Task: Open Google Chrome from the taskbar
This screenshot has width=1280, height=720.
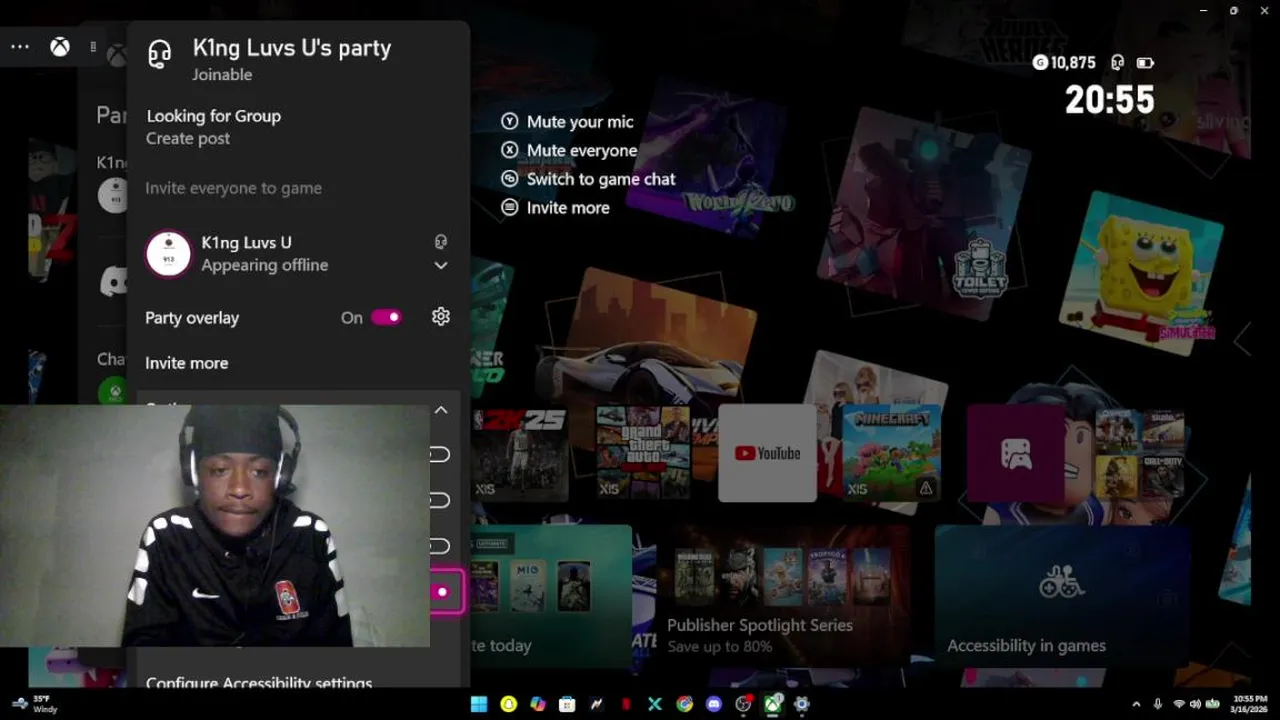Action: coord(684,704)
